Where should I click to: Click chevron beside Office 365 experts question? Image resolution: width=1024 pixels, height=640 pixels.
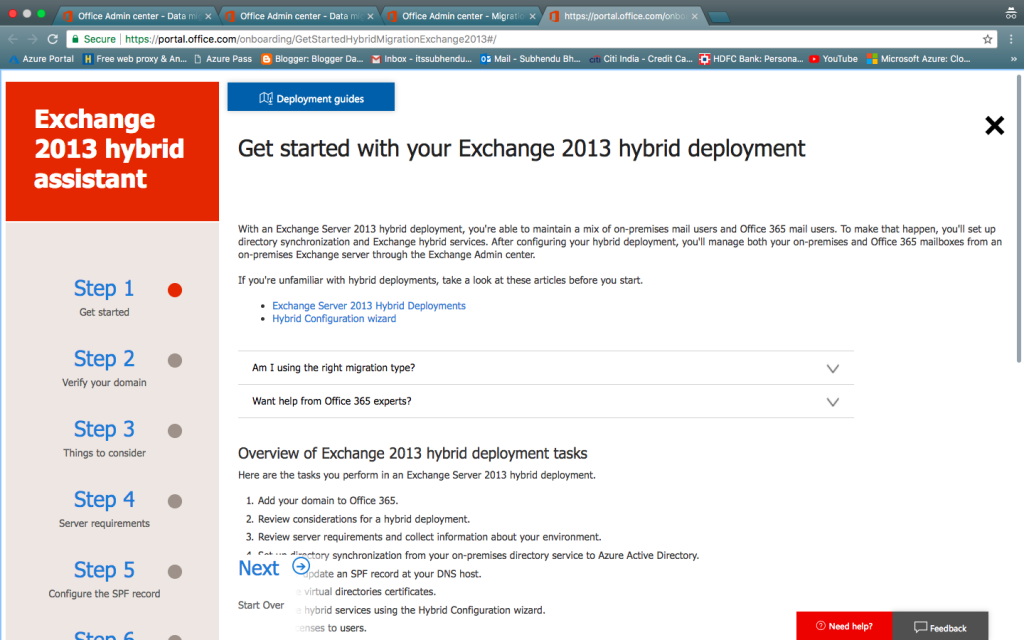[x=832, y=402]
